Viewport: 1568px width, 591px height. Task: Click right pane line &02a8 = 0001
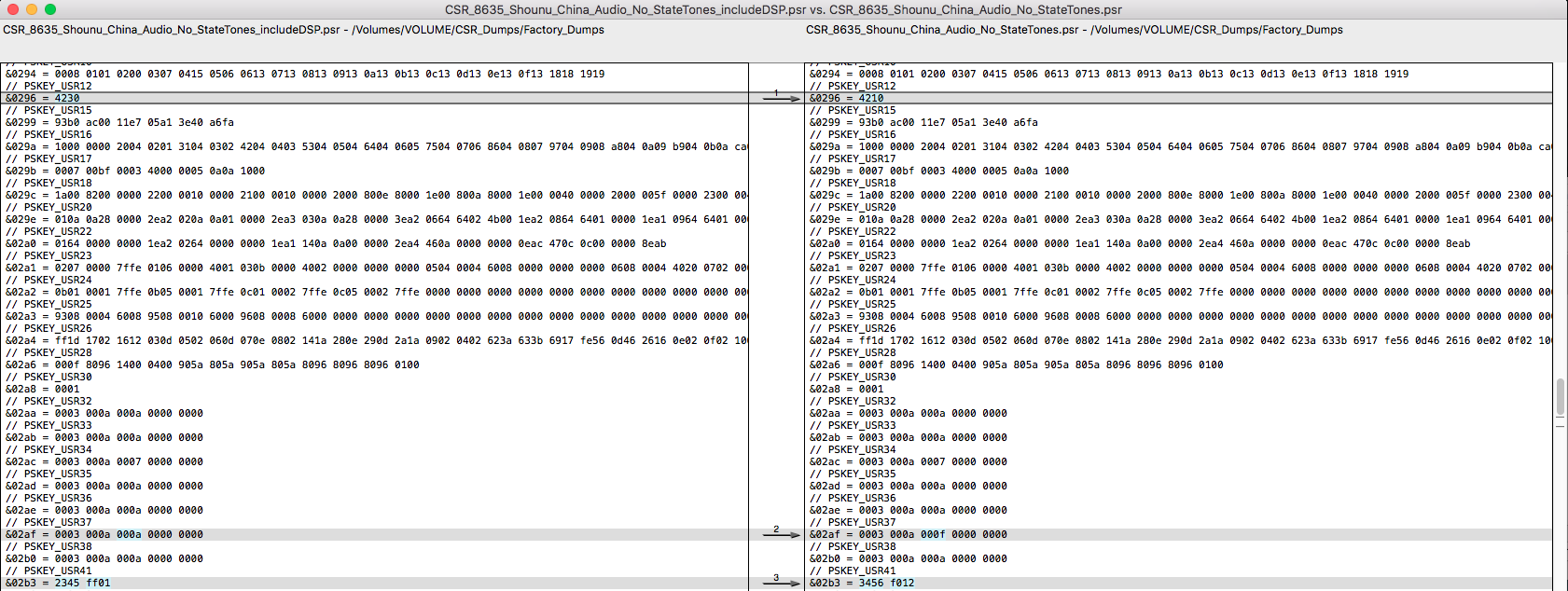tap(847, 389)
